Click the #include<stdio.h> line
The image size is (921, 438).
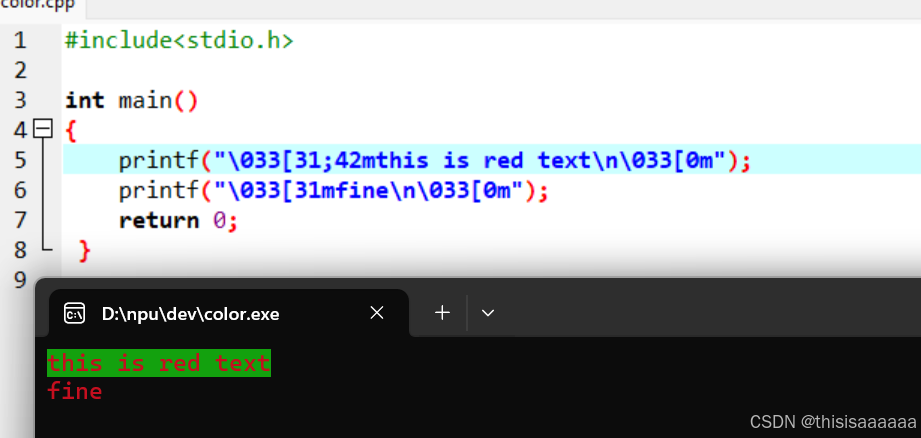pyautogui.click(x=179, y=41)
